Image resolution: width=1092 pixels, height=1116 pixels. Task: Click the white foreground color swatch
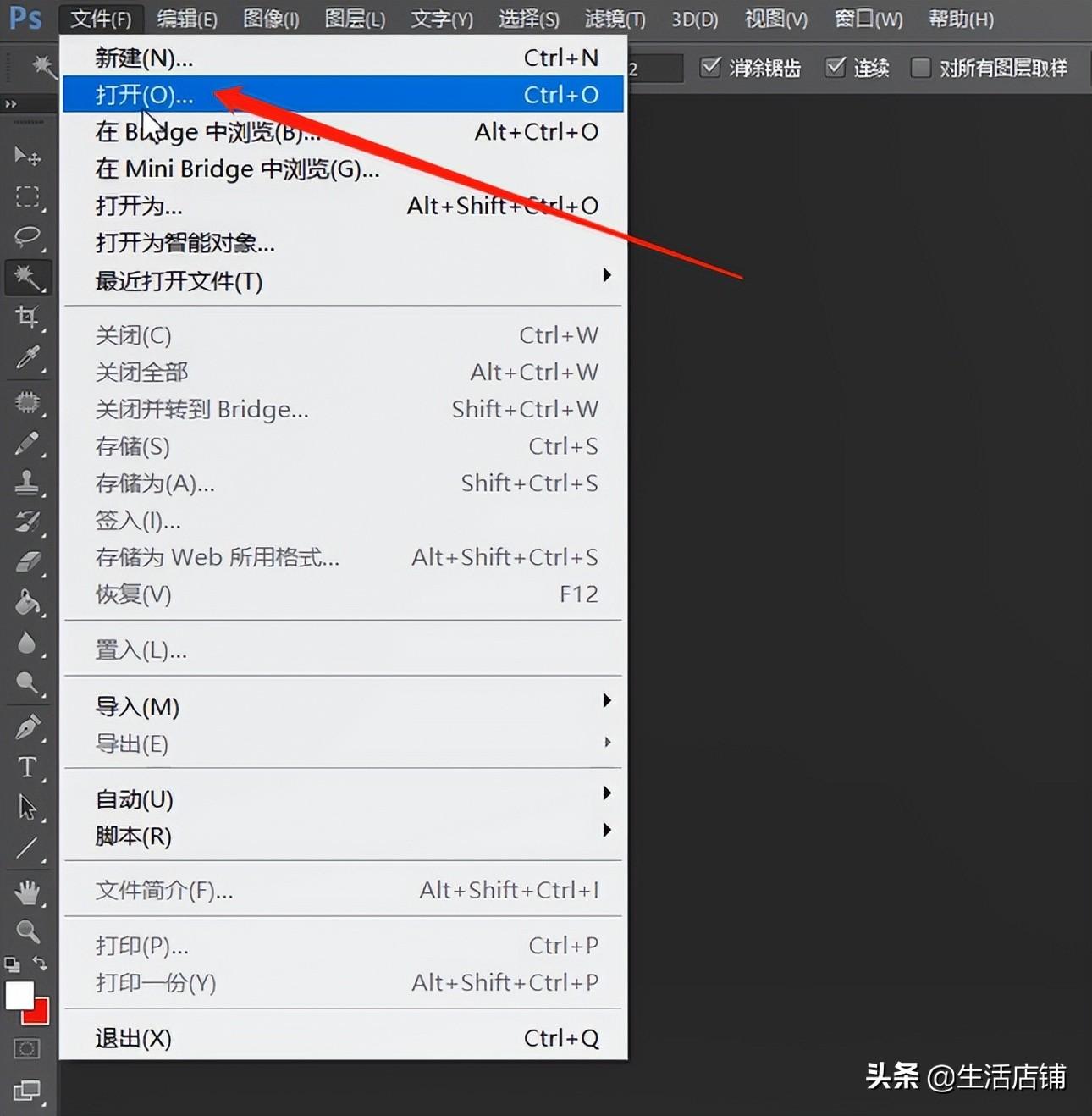(x=18, y=995)
